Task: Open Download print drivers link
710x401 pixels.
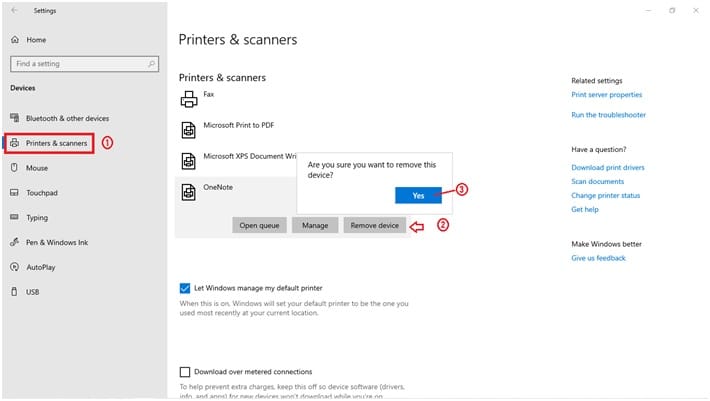Action: [608, 167]
